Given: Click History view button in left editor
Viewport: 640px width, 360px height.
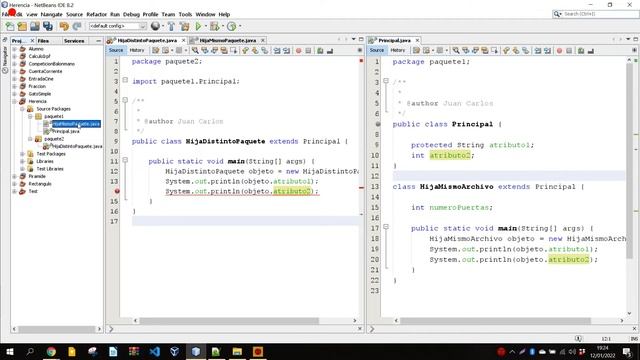Looking at the screenshot, I should coord(137,50).
